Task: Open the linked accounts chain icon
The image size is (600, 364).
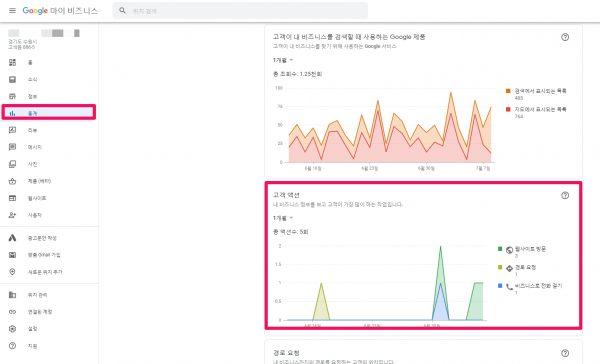Action: [x=12, y=312]
